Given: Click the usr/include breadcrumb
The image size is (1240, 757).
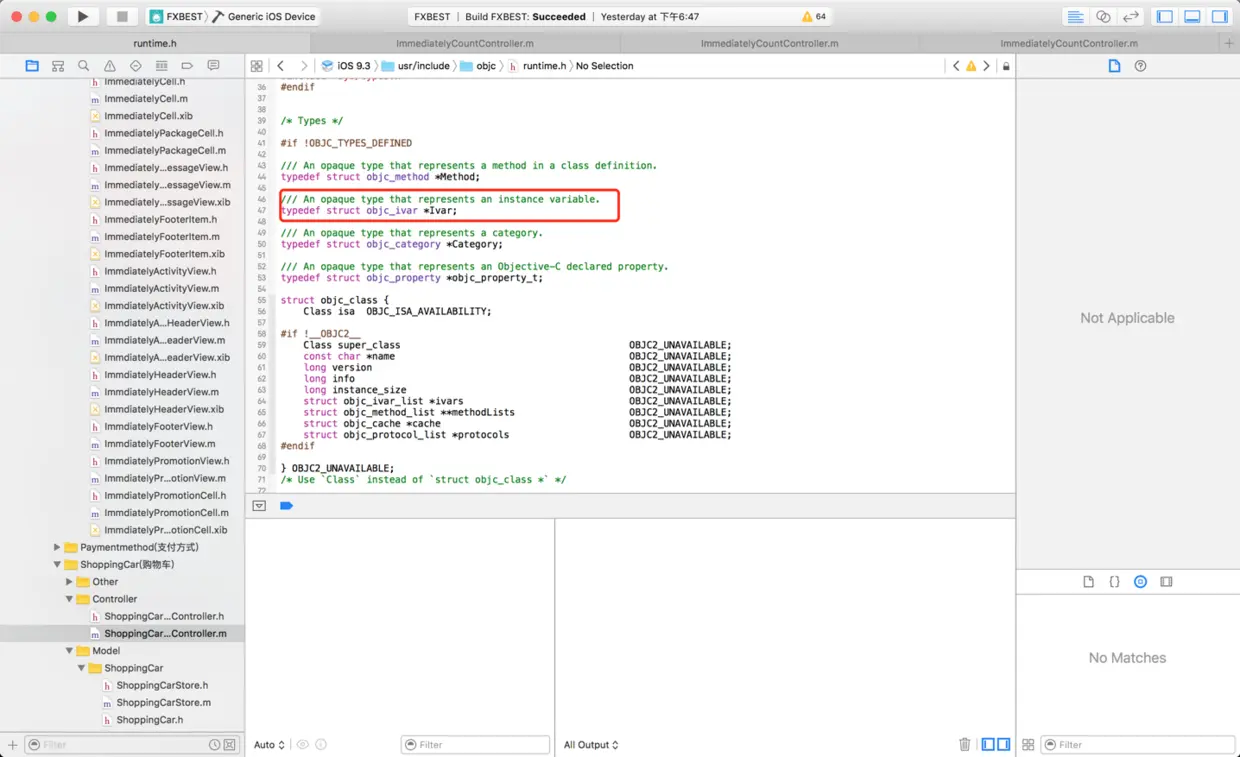Looking at the screenshot, I should coord(415,66).
